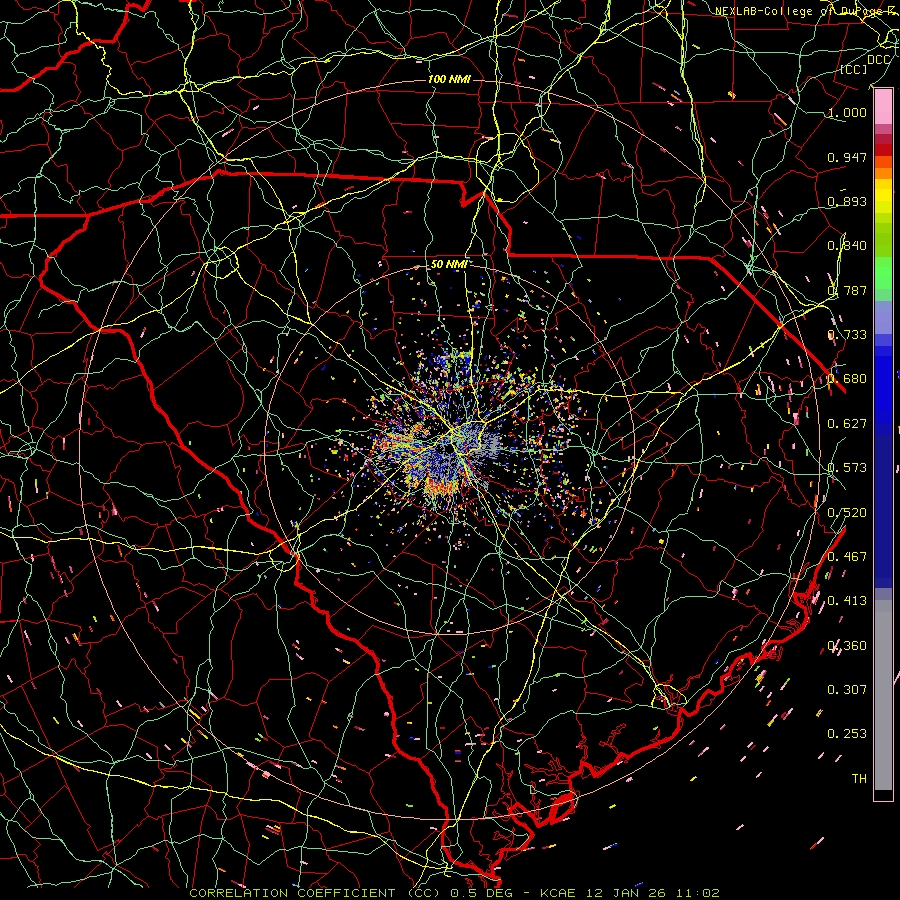
Task: Click the DCC label above the color scale
Action: (x=878, y=60)
